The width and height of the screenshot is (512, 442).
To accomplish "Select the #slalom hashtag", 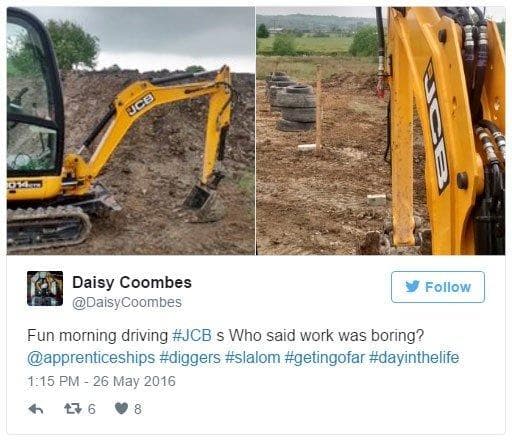I will coord(253,358).
